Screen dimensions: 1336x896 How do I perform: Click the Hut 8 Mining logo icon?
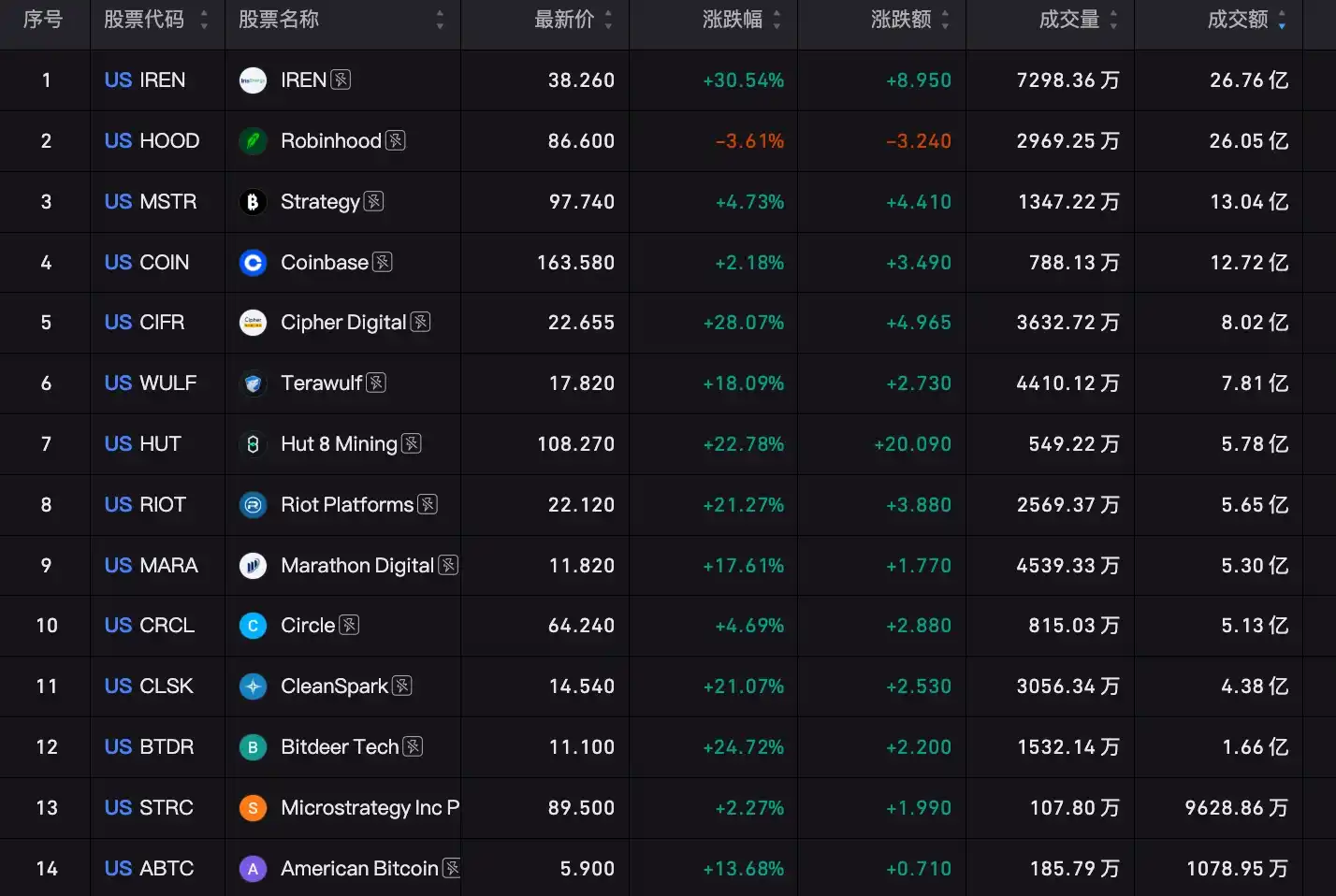(253, 444)
